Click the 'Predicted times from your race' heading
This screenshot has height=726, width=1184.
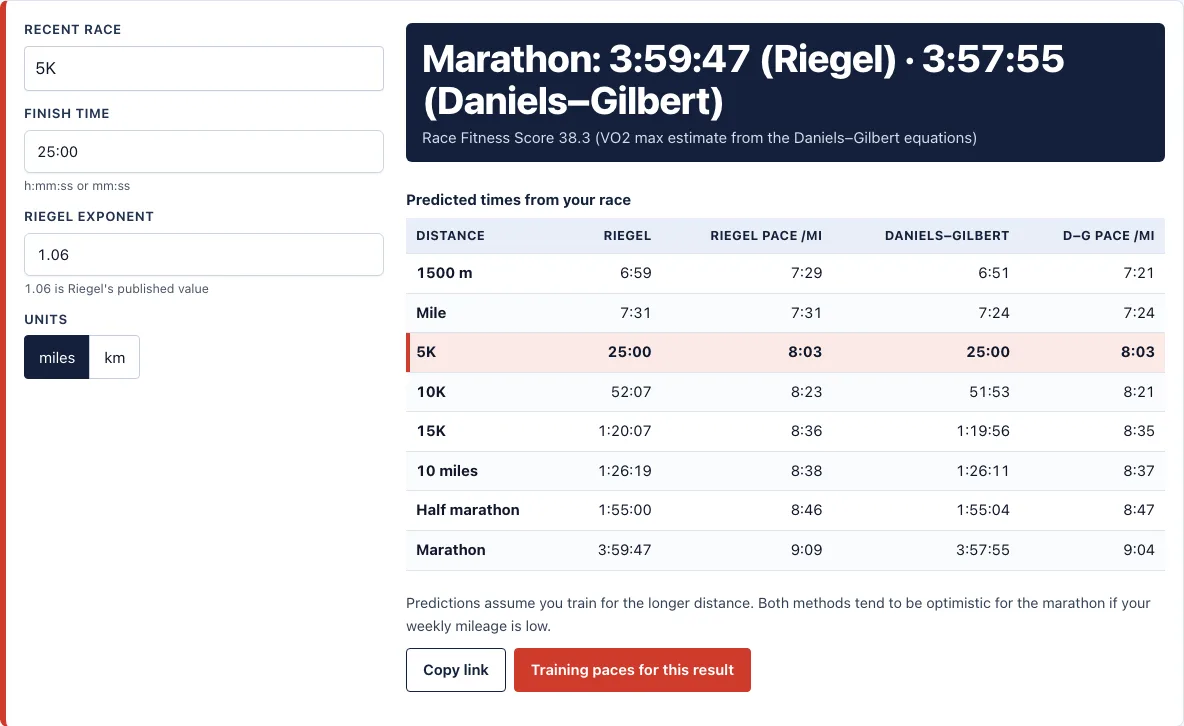pos(518,200)
